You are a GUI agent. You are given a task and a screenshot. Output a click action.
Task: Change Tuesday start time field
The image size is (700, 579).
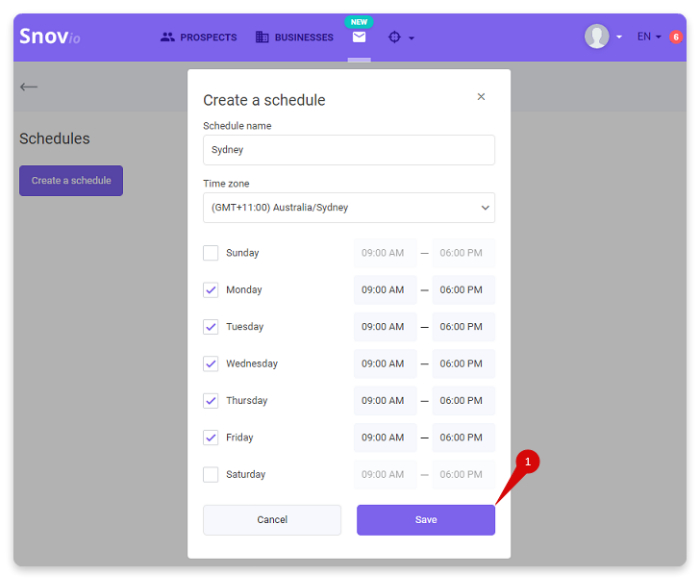(x=385, y=327)
